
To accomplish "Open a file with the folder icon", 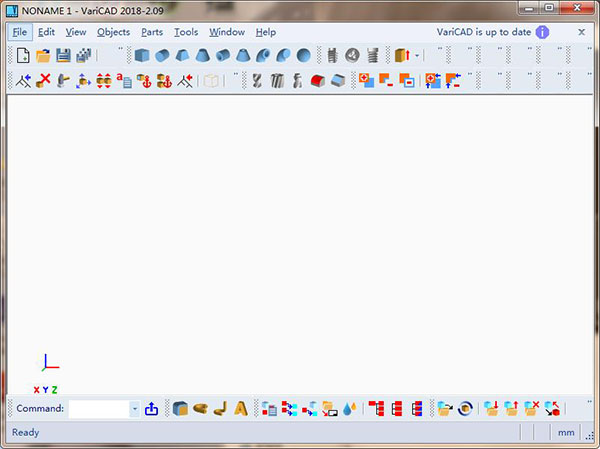I will click(43, 55).
